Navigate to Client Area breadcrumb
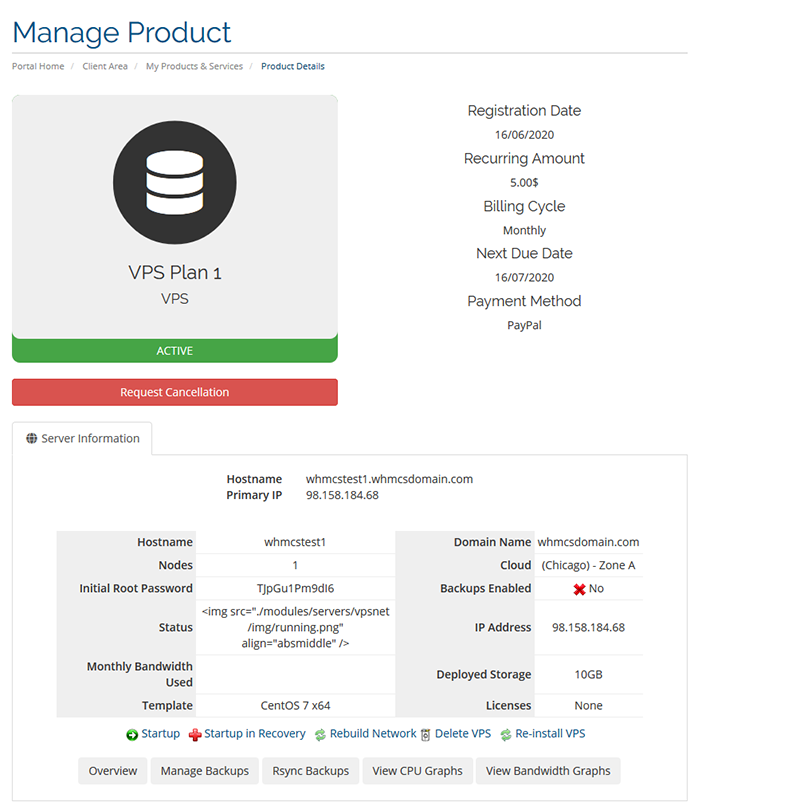Image resolution: width=800 pixels, height=802 pixels. click(105, 66)
